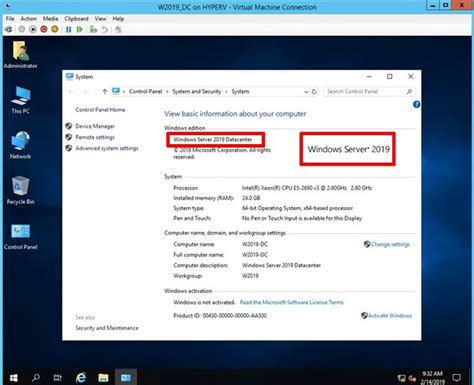This screenshot has width=474, height=385.
Task: Click the red Shut Down toolbar icon
Action: (44, 30)
